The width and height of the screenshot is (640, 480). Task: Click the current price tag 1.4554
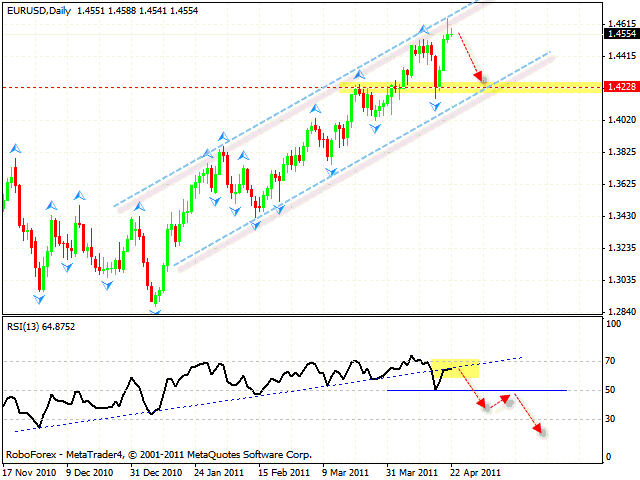[617, 33]
